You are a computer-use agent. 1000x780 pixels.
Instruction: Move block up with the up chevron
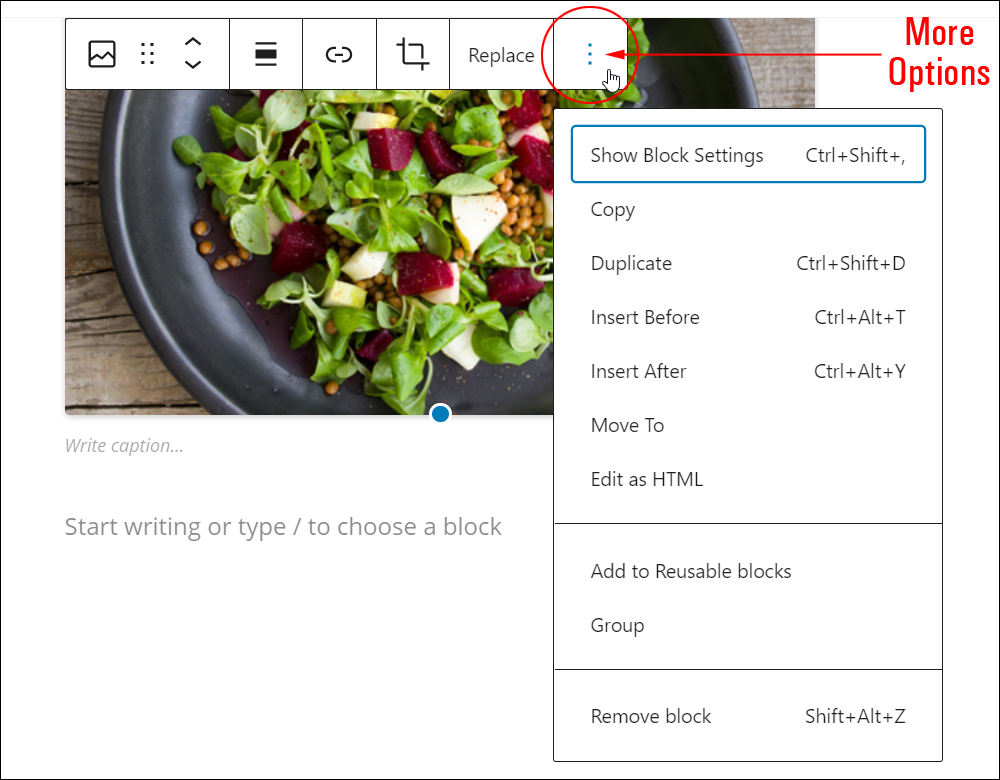[193, 42]
